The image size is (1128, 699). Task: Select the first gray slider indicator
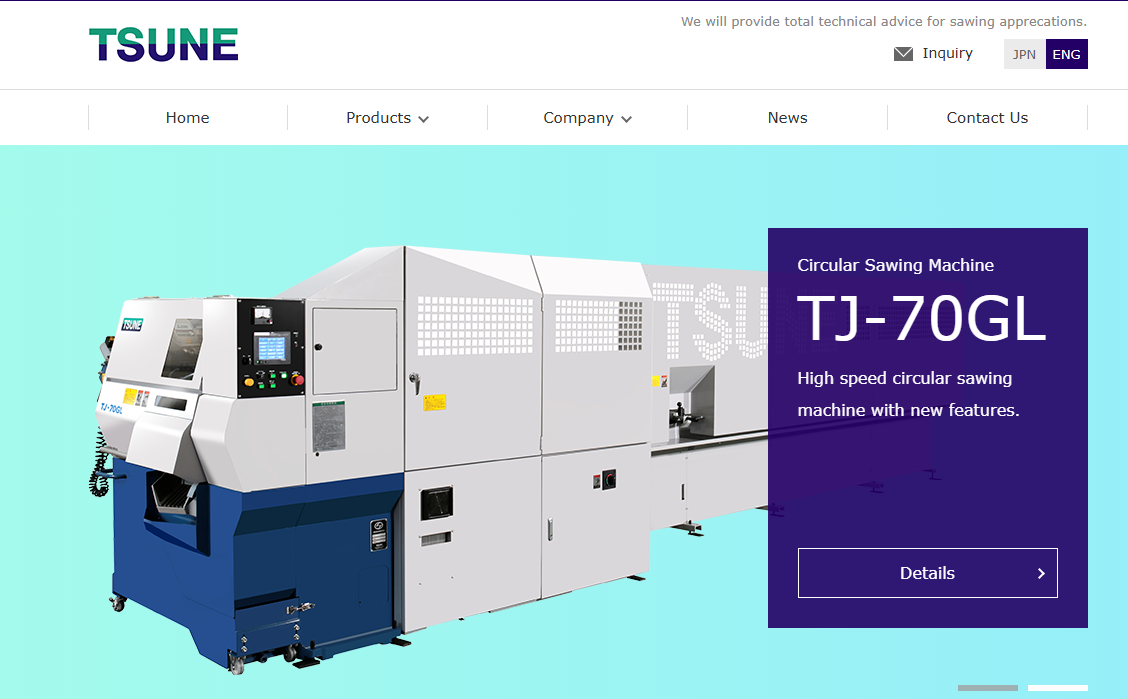click(x=988, y=688)
